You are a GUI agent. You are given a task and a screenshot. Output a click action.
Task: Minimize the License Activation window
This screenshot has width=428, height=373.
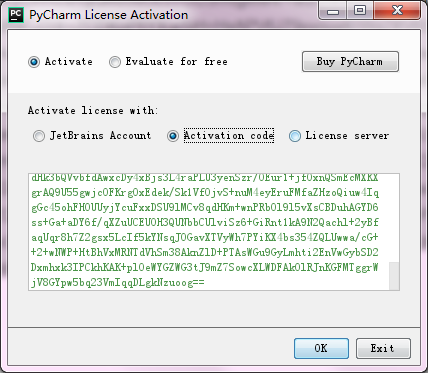click(x=333, y=11)
